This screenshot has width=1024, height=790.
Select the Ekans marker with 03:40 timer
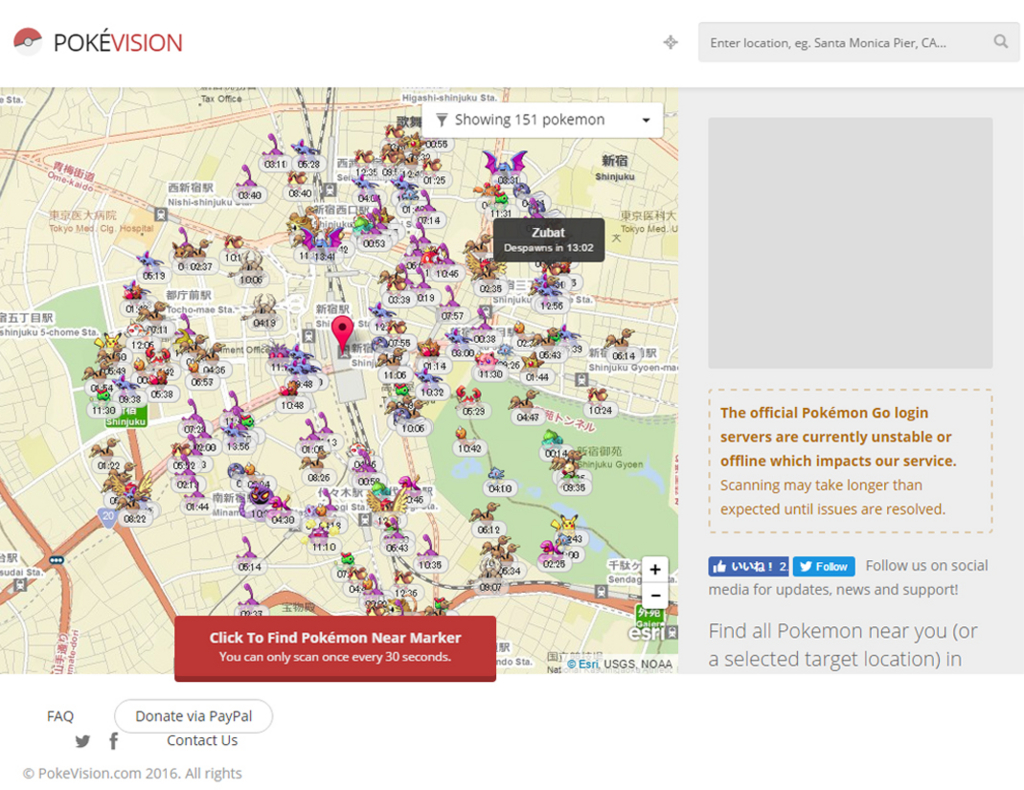pos(248,183)
